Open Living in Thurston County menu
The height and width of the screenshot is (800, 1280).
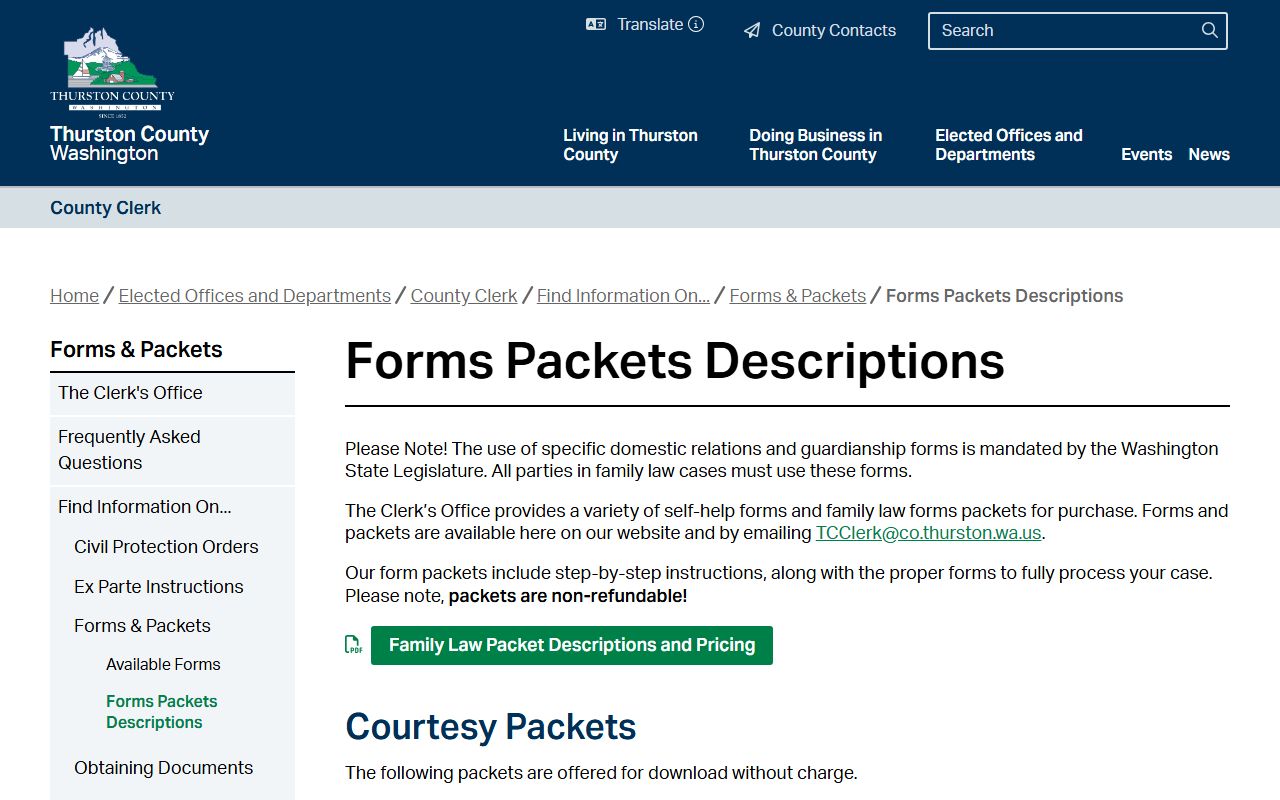tap(630, 145)
